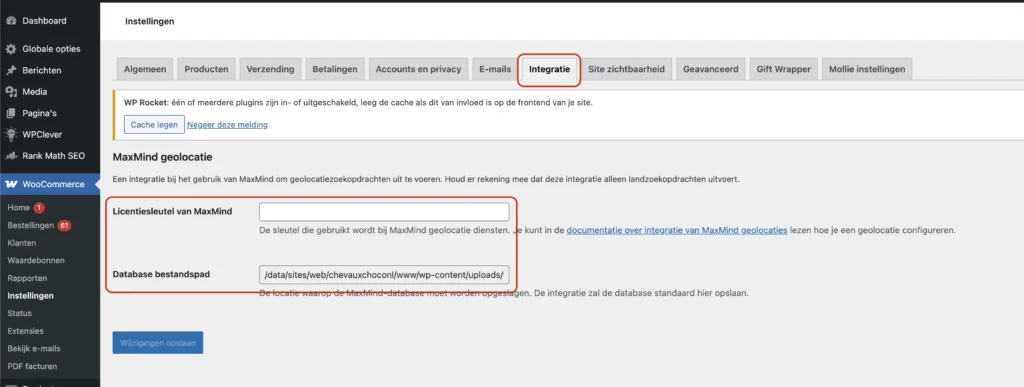Click the Database bestandspad field
The image size is (1024, 387).
[x=384, y=275]
